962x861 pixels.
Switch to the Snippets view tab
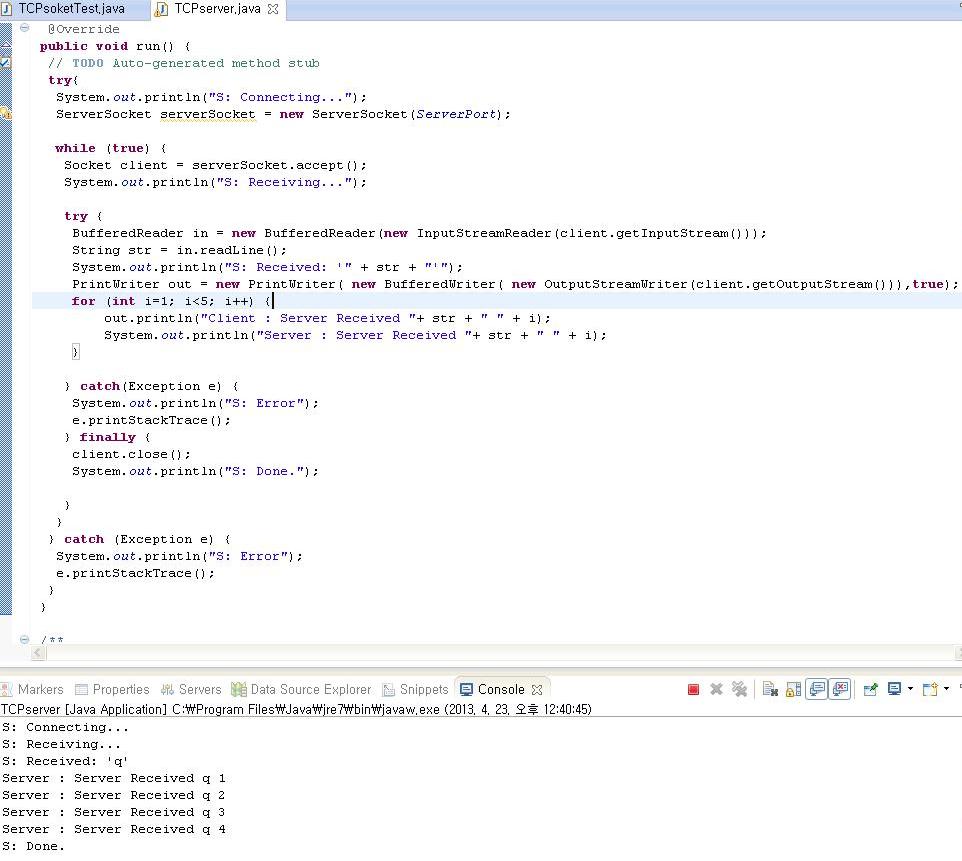[415, 689]
